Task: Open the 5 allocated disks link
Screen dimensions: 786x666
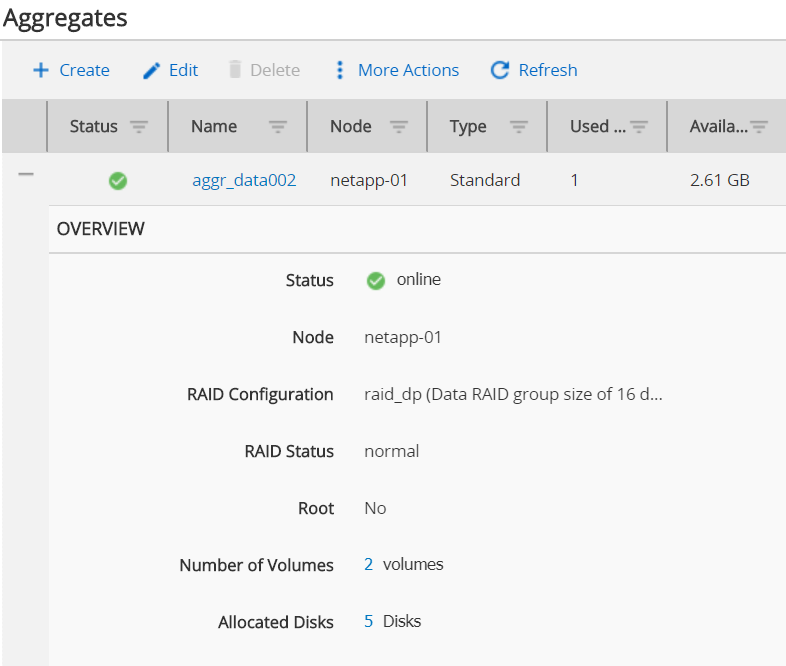Action: tap(368, 622)
